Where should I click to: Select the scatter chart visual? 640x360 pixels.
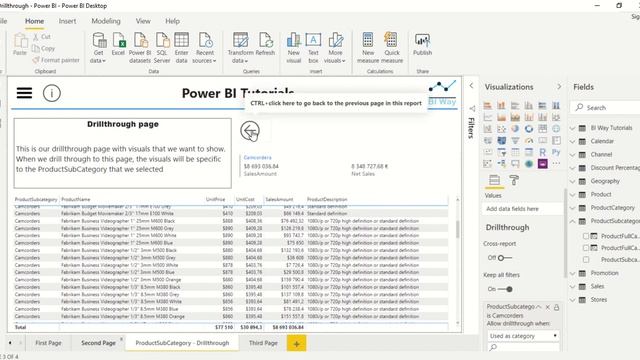pyautogui.click(x=502, y=129)
